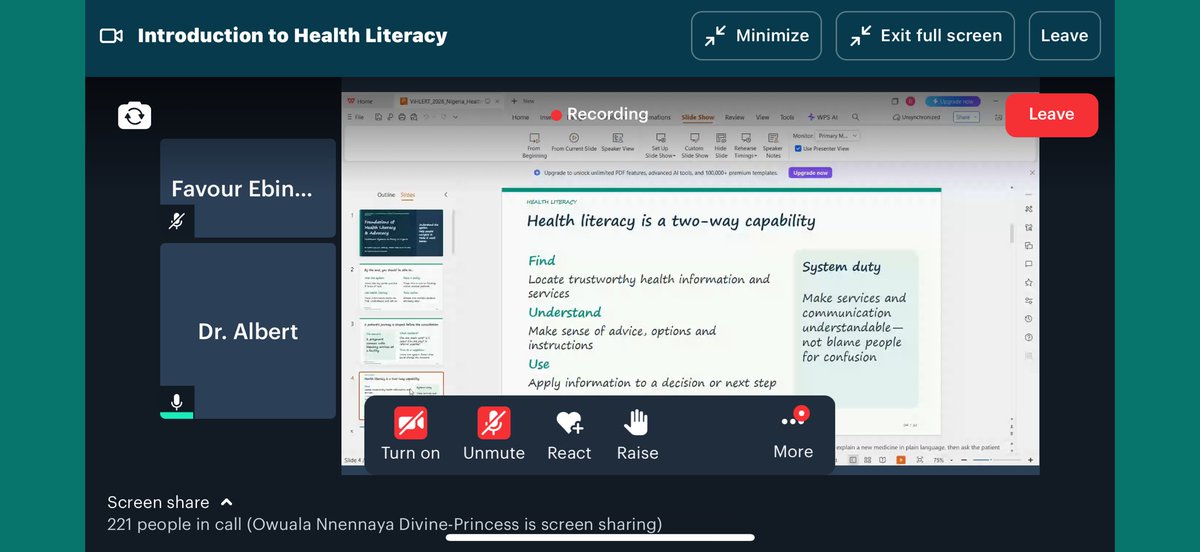Switch to Slides pane tab

408,195
